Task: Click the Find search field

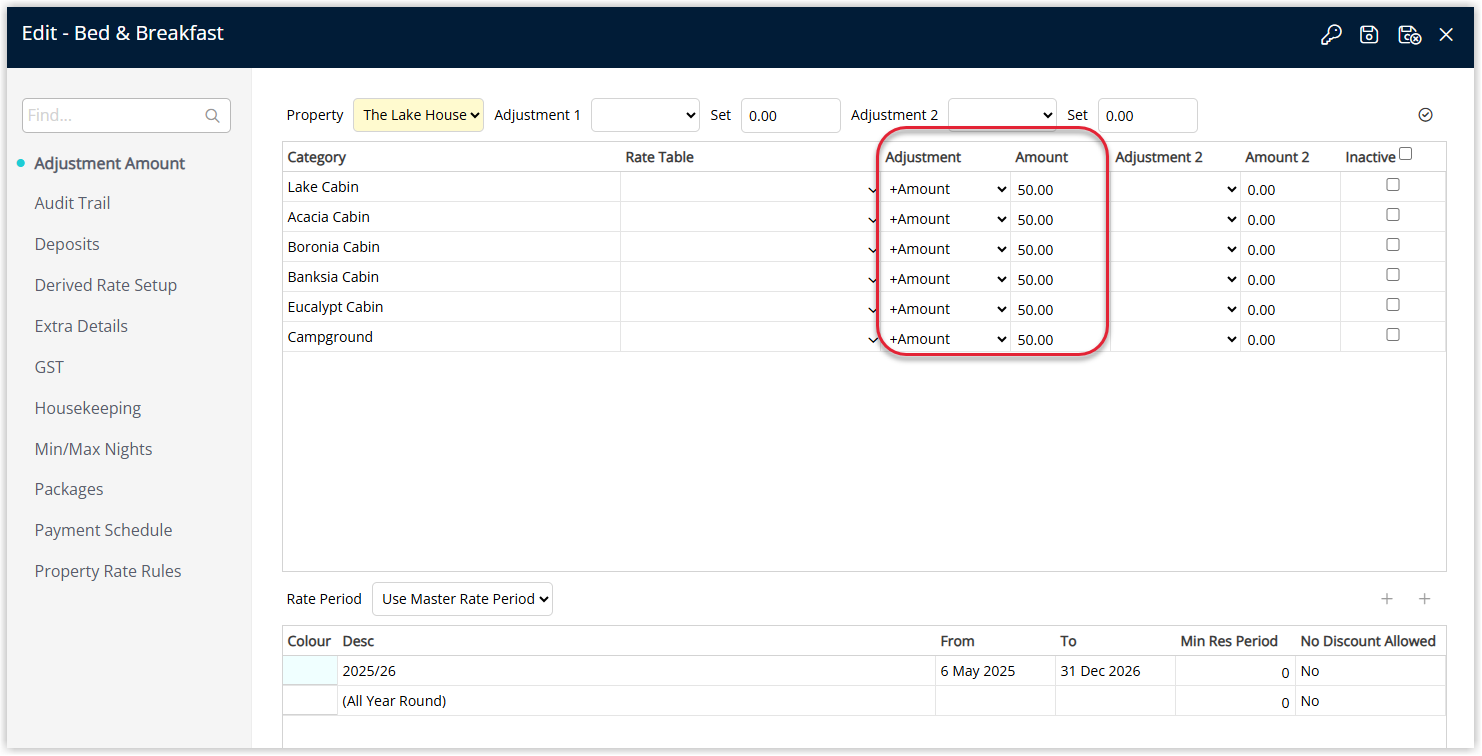Action: click(x=126, y=115)
